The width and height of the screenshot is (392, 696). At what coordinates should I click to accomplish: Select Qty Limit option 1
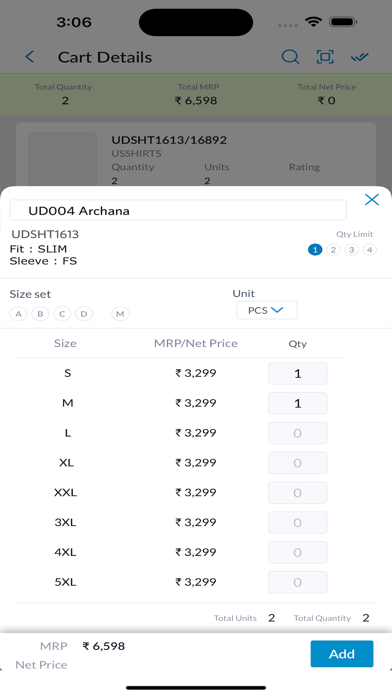tap(315, 250)
